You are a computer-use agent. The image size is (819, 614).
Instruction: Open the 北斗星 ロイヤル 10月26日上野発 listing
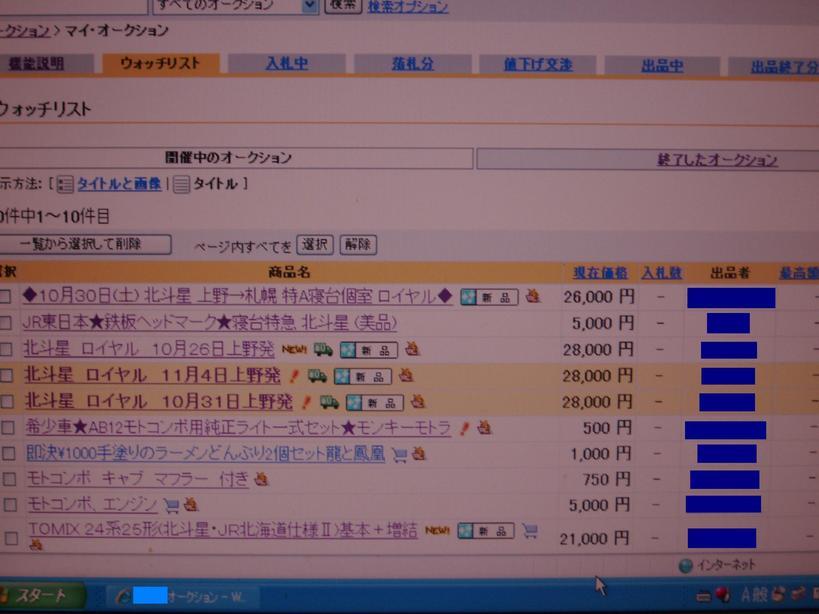click(x=149, y=349)
